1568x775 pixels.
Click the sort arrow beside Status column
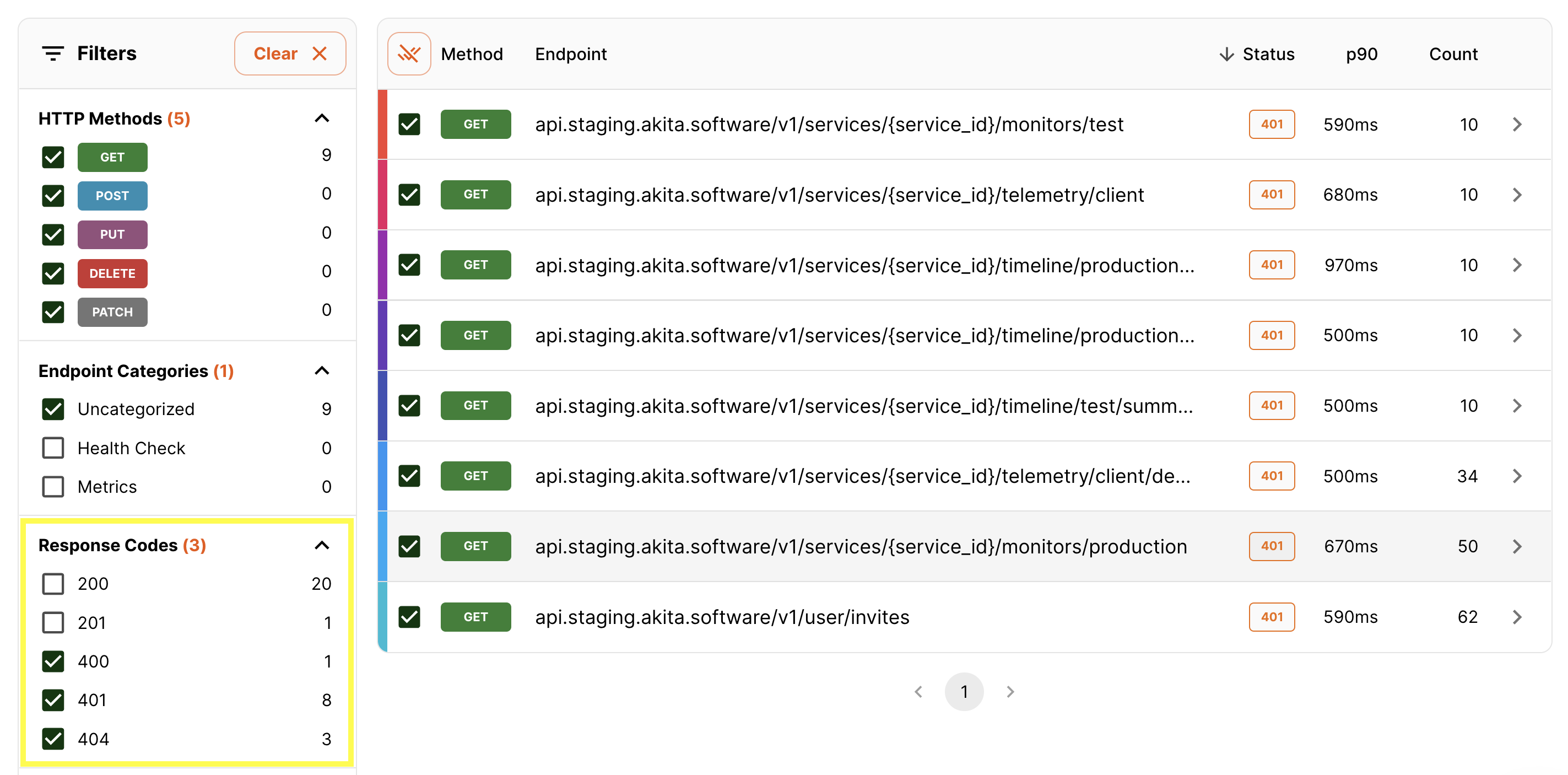[x=1226, y=54]
